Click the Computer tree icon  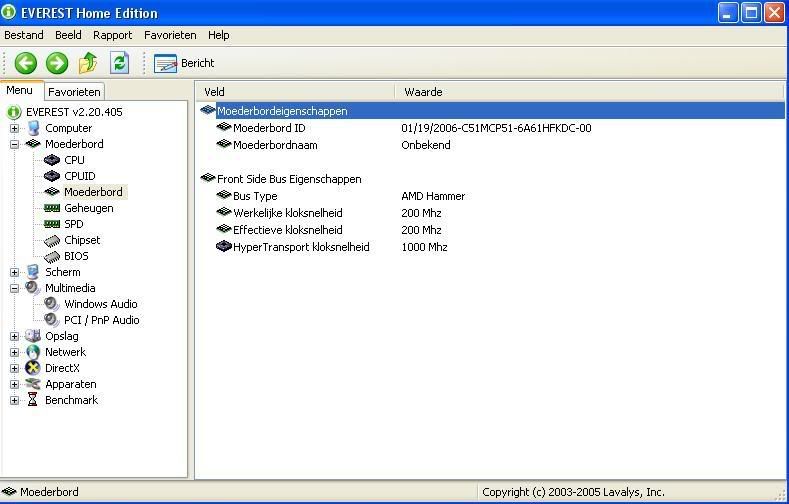[33, 128]
